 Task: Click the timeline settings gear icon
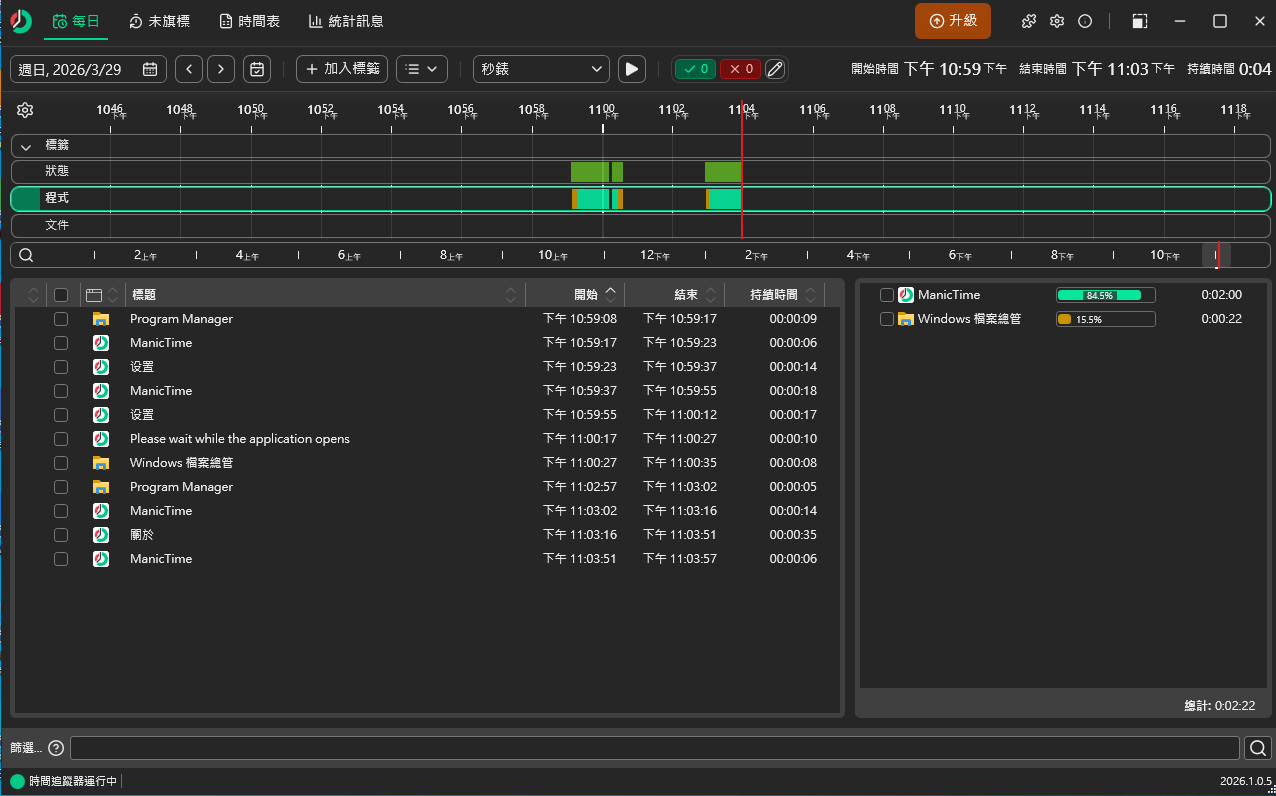coord(26,110)
